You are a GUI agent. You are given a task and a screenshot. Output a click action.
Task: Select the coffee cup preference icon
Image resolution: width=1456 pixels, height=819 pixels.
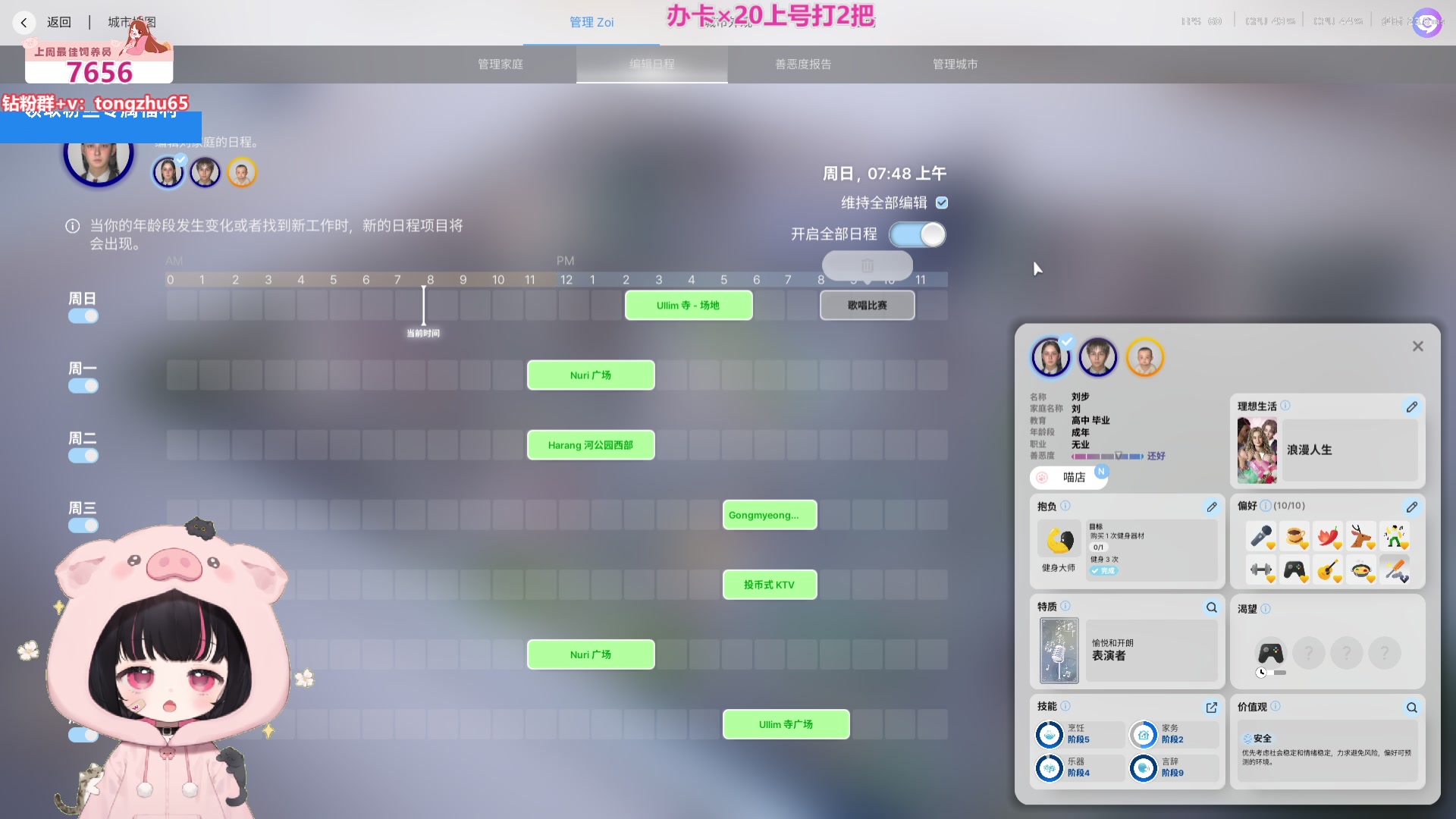point(1295,537)
